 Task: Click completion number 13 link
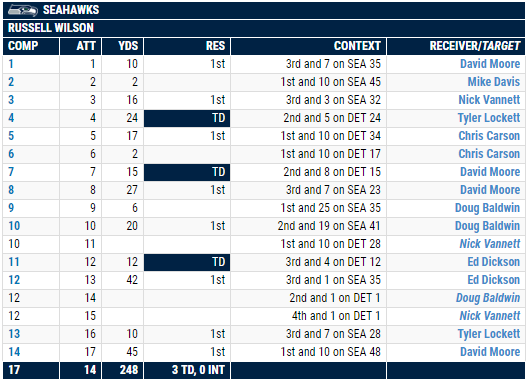click(x=14, y=334)
